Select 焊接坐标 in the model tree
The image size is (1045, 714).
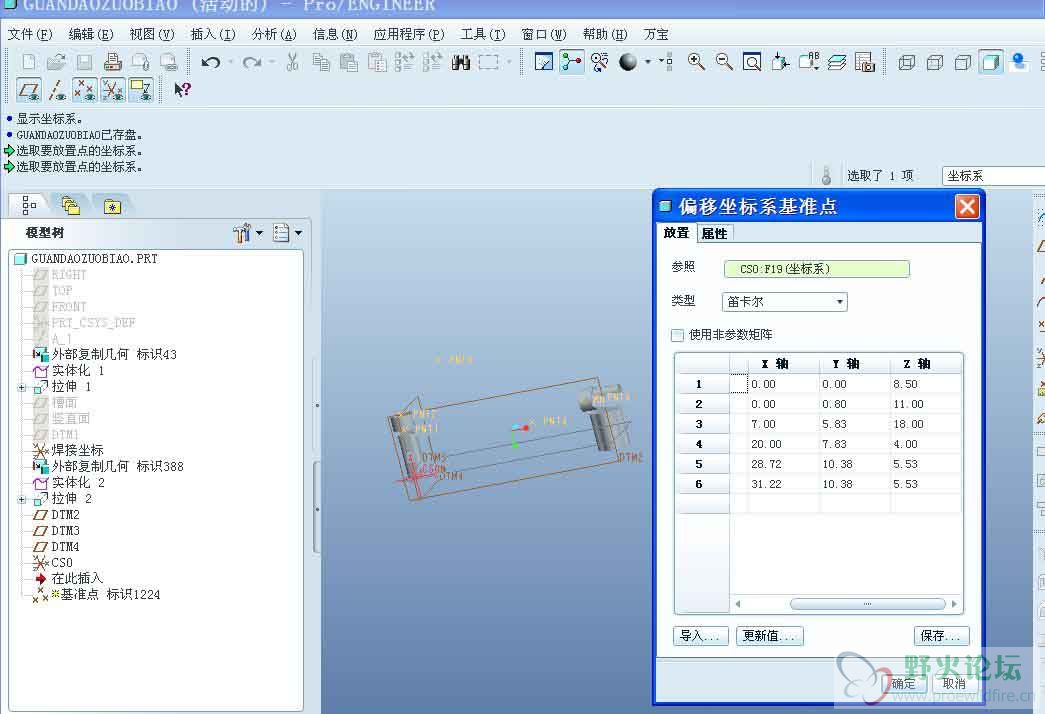[77, 451]
